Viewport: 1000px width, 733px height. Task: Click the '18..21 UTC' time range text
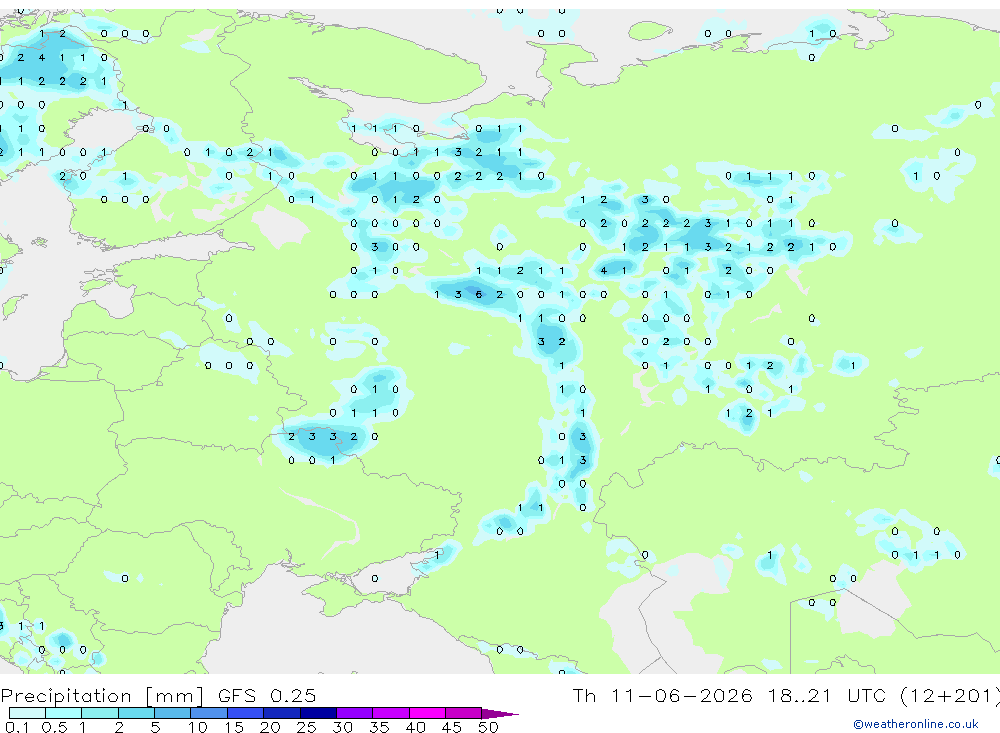pyautogui.click(x=829, y=695)
